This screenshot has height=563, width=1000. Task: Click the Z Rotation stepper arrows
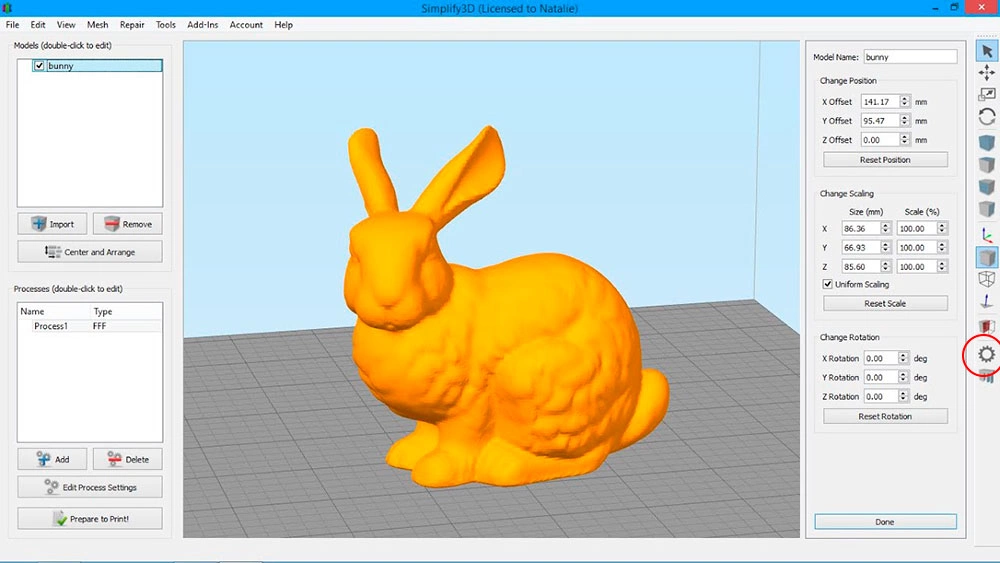pyautogui.click(x=904, y=397)
